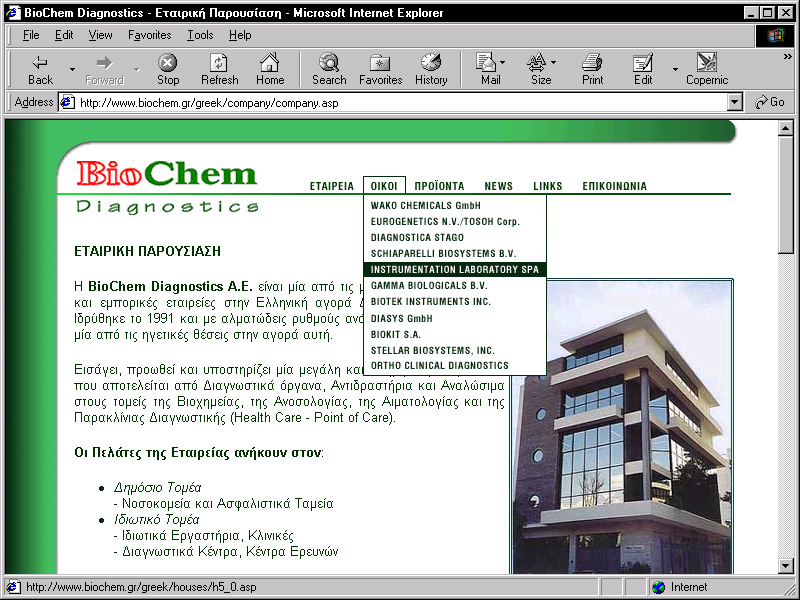Click the page icon in the Address bar
Viewport: 800px width, 600px height.
[x=67, y=103]
